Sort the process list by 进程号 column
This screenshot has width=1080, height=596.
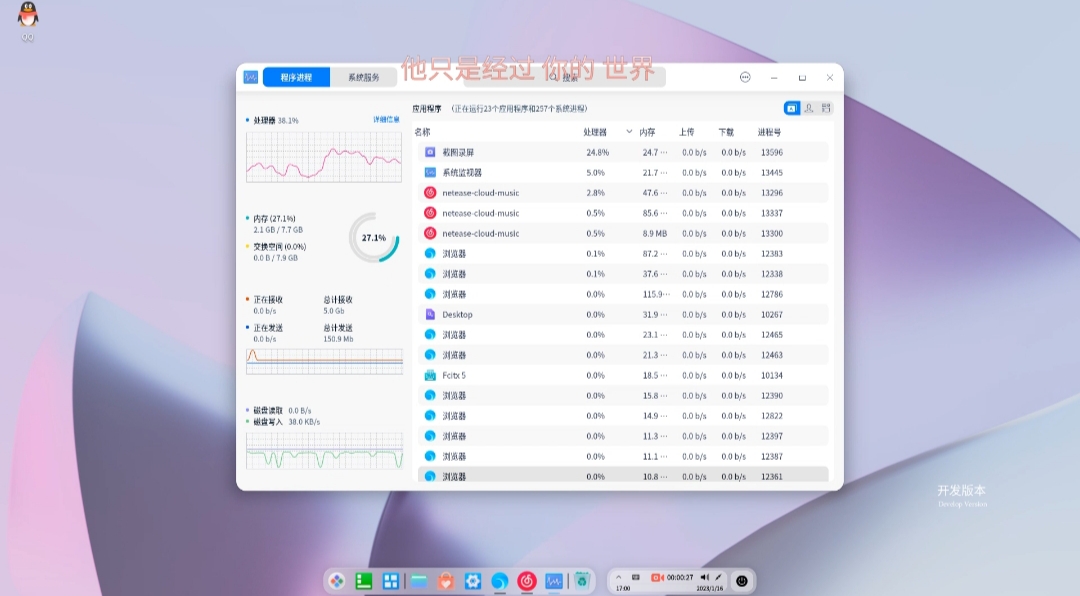click(769, 132)
